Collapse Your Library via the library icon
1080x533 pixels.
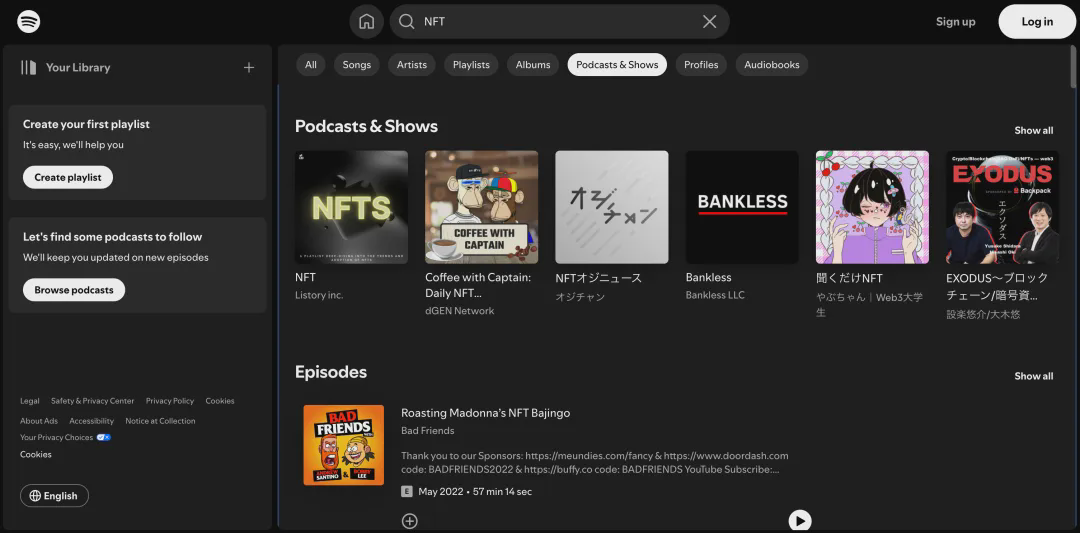coord(28,67)
